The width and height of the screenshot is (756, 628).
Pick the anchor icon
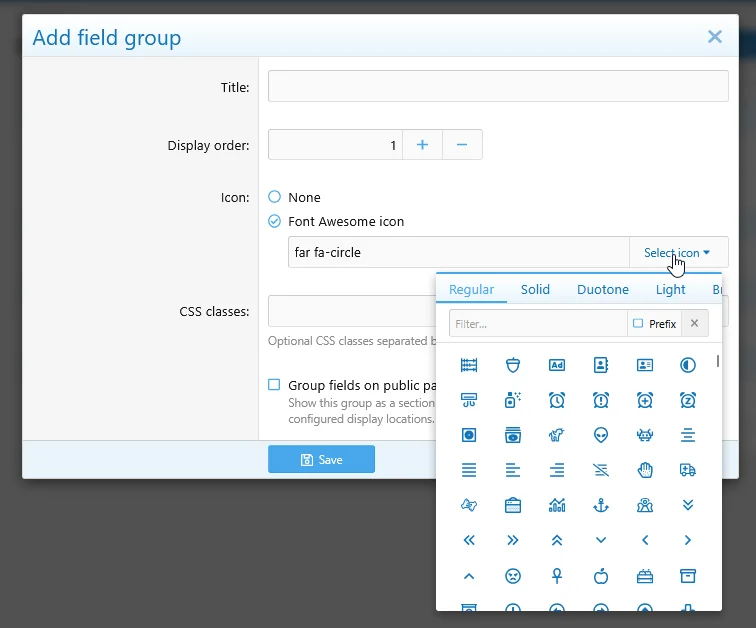tap(601, 505)
